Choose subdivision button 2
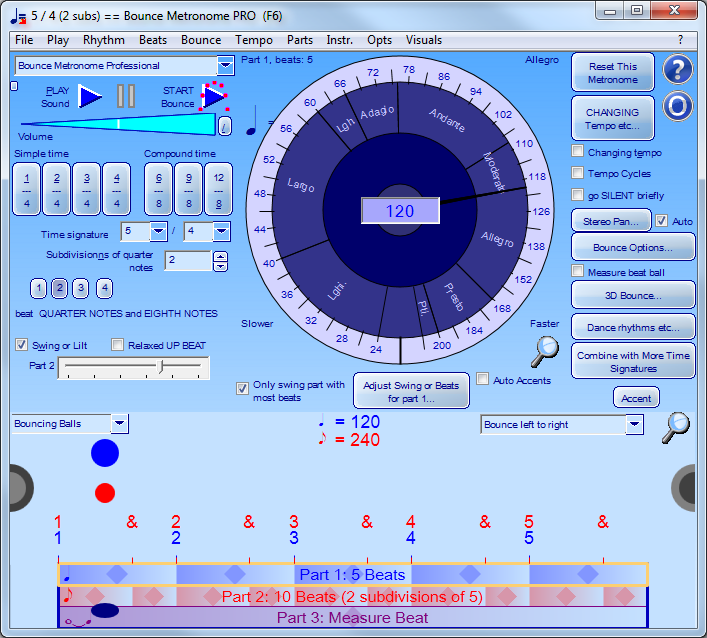Screen dimensions: 707x638 pos(60,288)
